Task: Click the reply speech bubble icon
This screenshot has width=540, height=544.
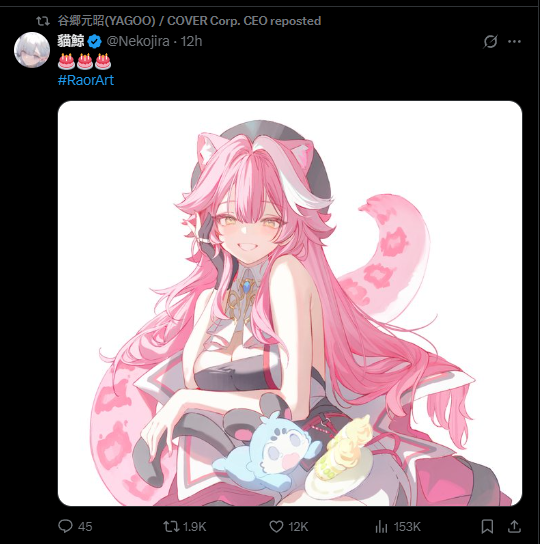Action: tap(65, 526)
